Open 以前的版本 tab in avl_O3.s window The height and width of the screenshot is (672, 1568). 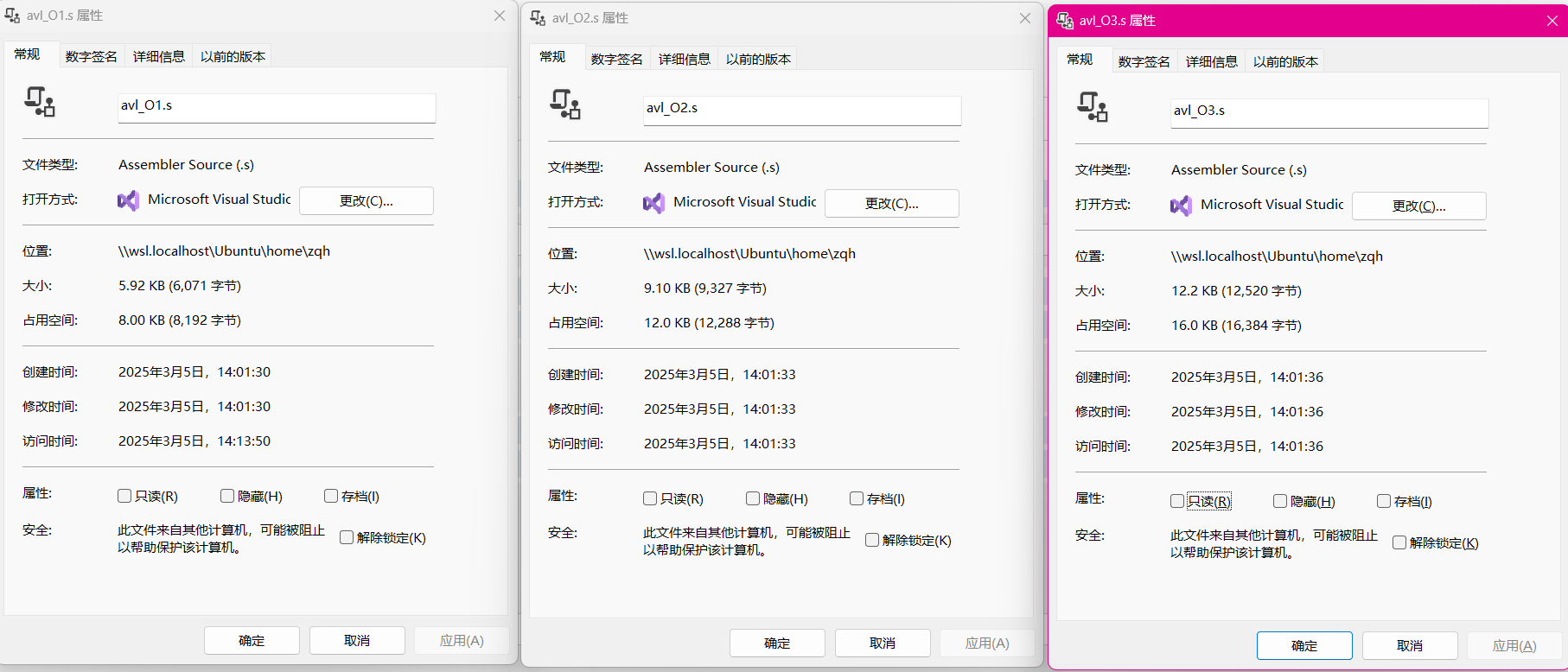point(1285,61)
